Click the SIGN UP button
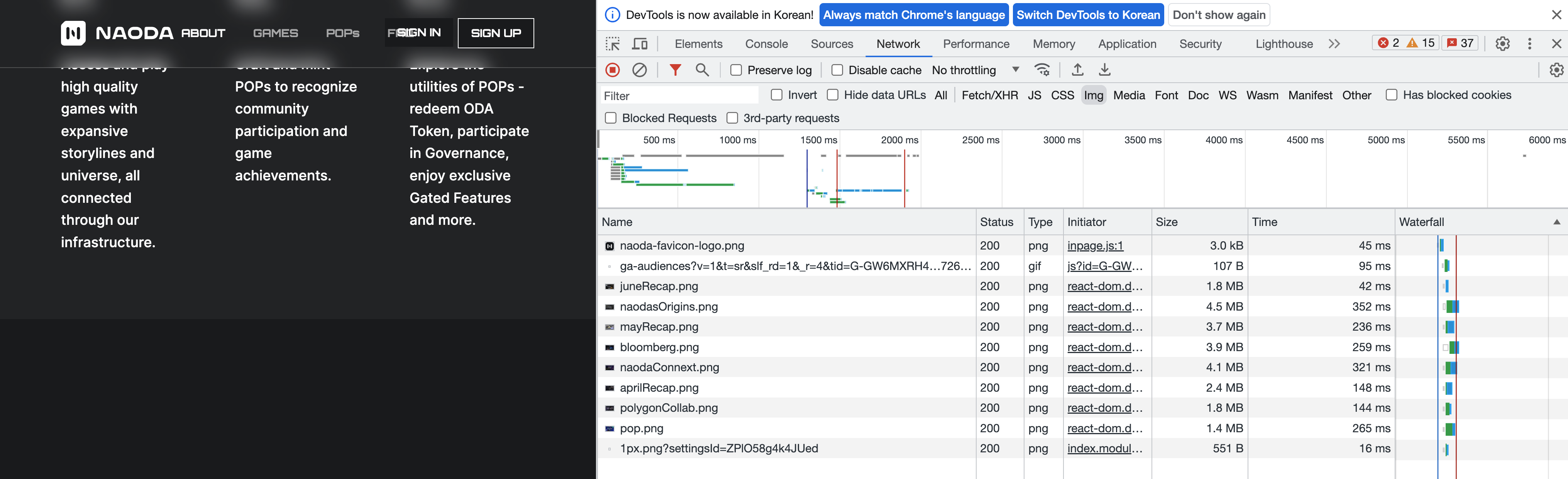Viewport: 1568px width, 479px height. pos(496,33)
